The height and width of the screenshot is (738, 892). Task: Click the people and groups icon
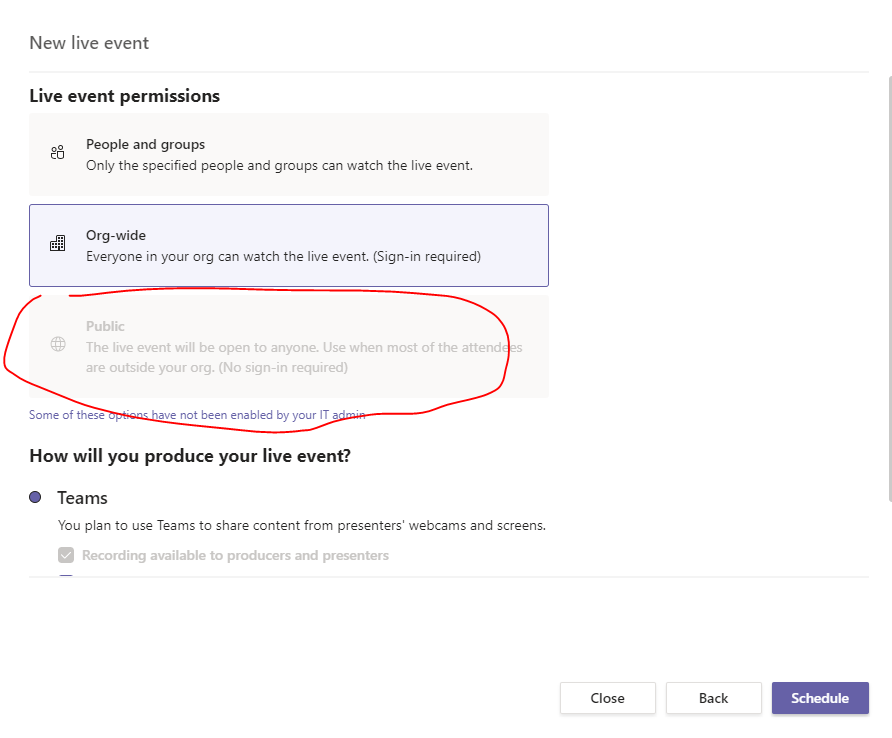(57, 153)
